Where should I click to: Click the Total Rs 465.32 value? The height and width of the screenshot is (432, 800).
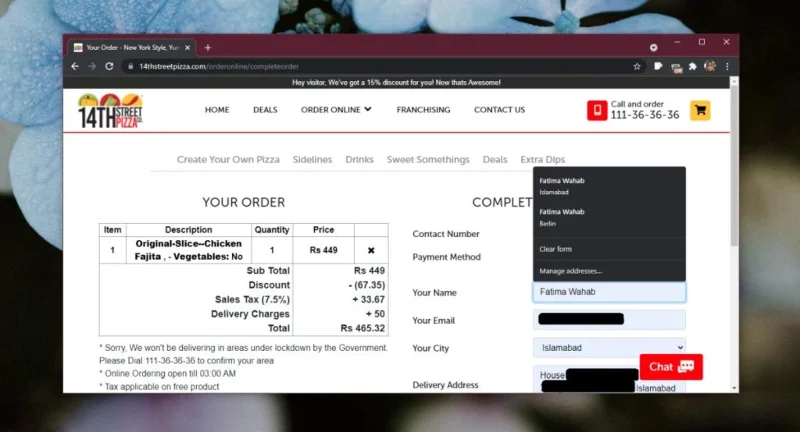coord(362,328)
